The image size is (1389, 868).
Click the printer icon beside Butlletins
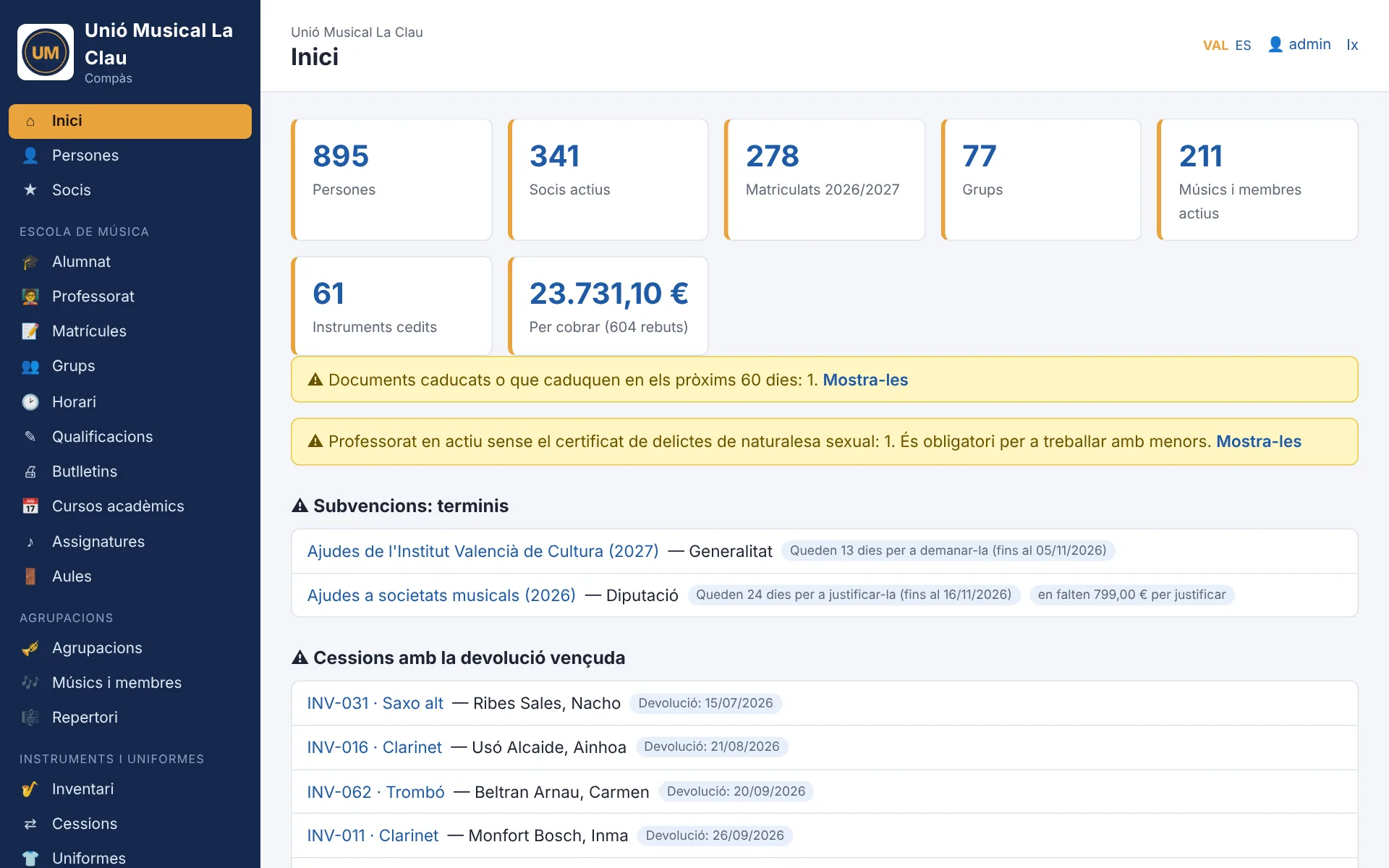(x=30, y=472)
